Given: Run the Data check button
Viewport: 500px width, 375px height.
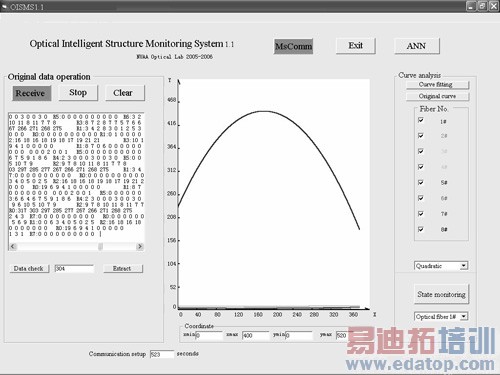Looking at the screenshot, I should pyautogui.click(x=29, y=268).
